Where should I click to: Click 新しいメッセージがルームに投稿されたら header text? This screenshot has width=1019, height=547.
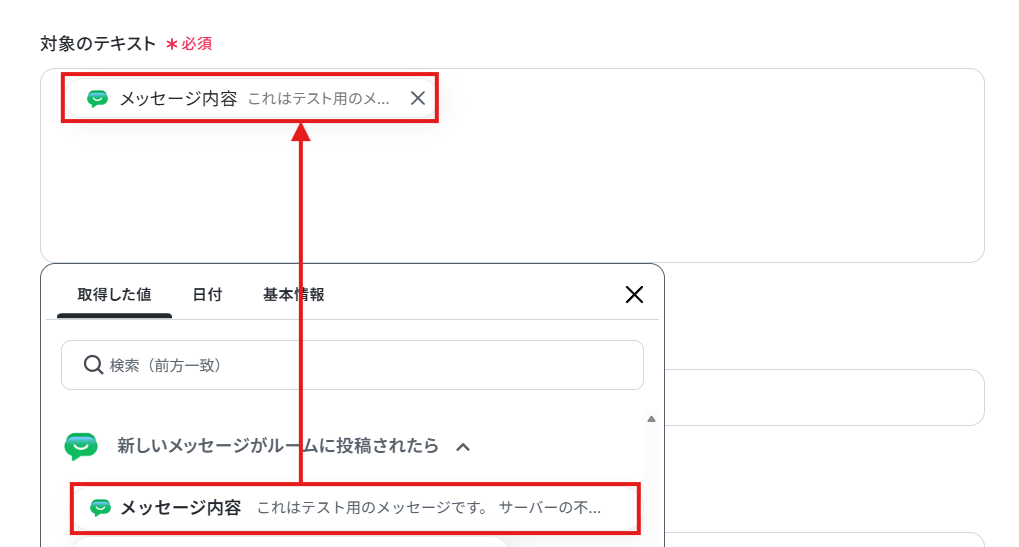[278, 446]
